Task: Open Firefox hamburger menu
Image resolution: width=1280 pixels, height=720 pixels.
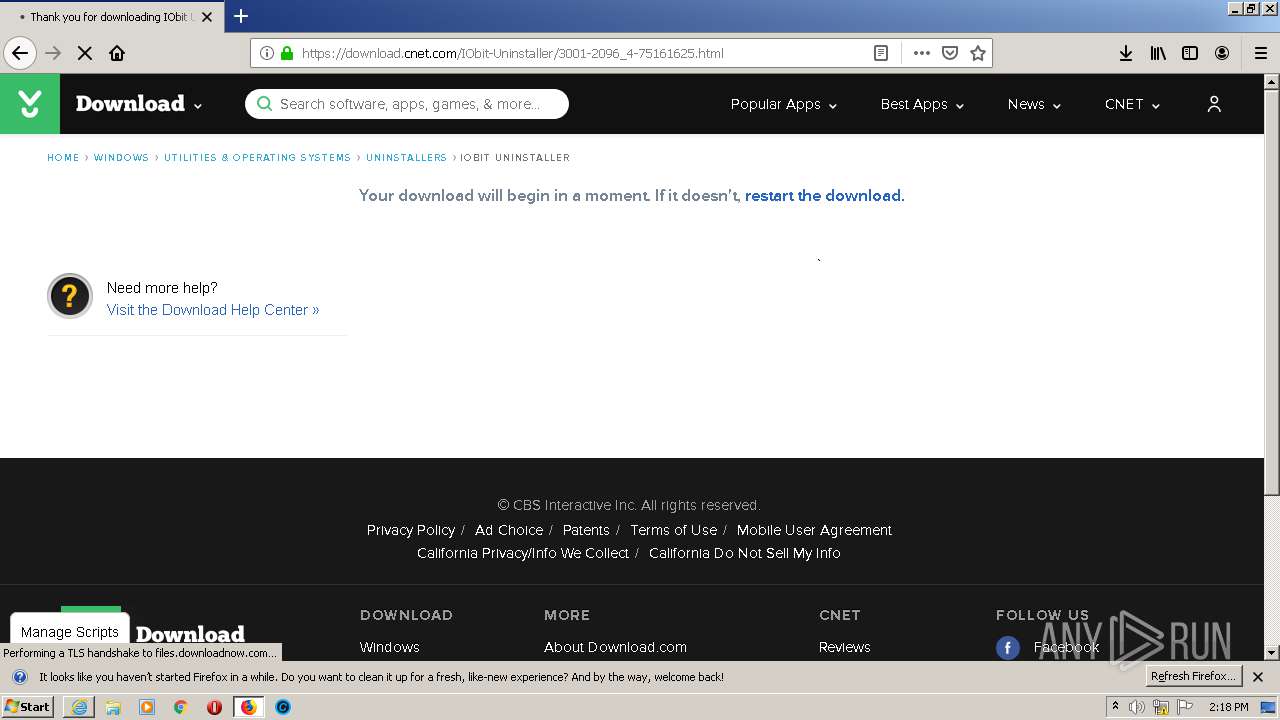Action: (x=1261, y=53)
